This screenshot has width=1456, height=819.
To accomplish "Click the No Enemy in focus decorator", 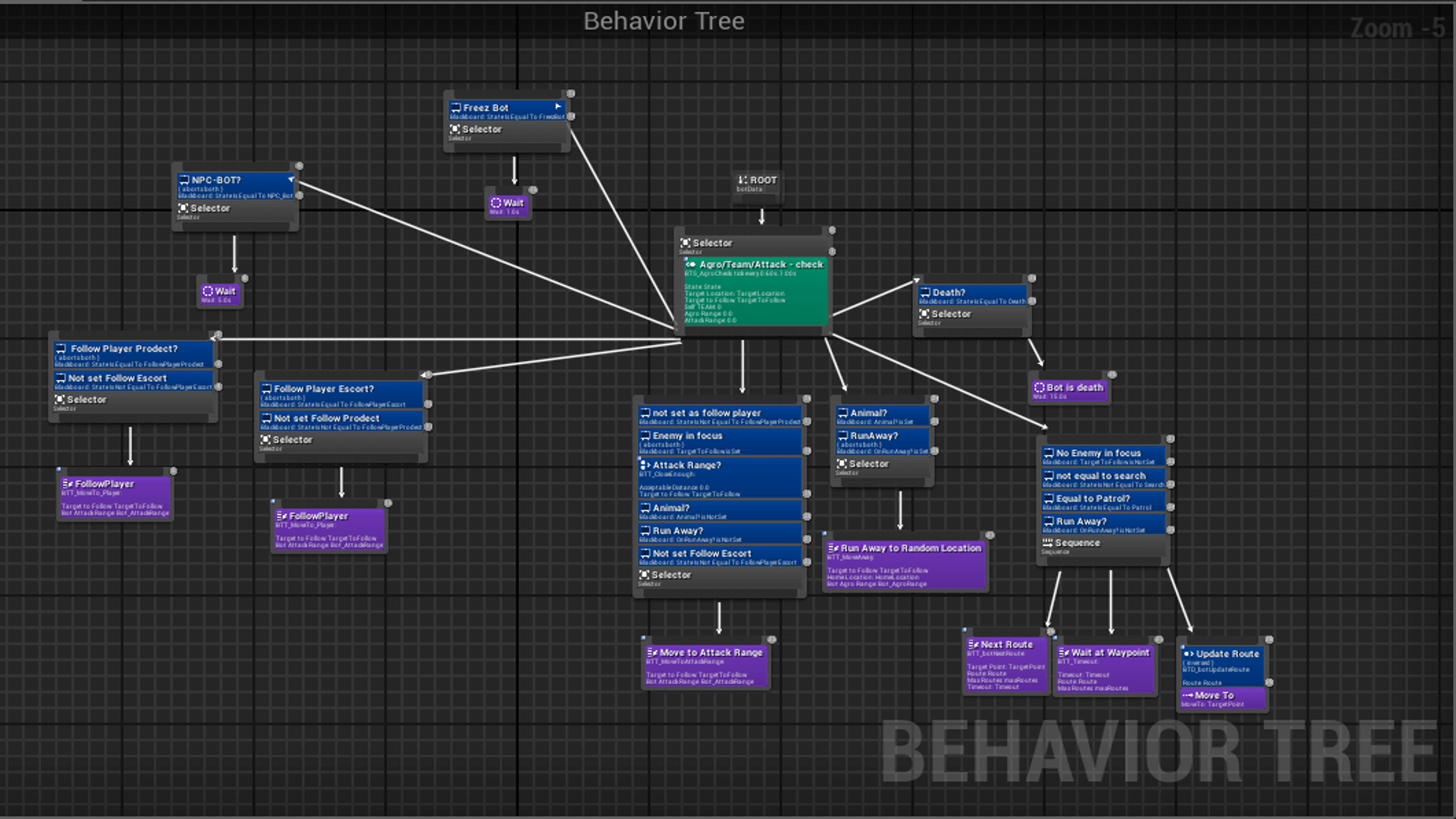I will 1103,456.
